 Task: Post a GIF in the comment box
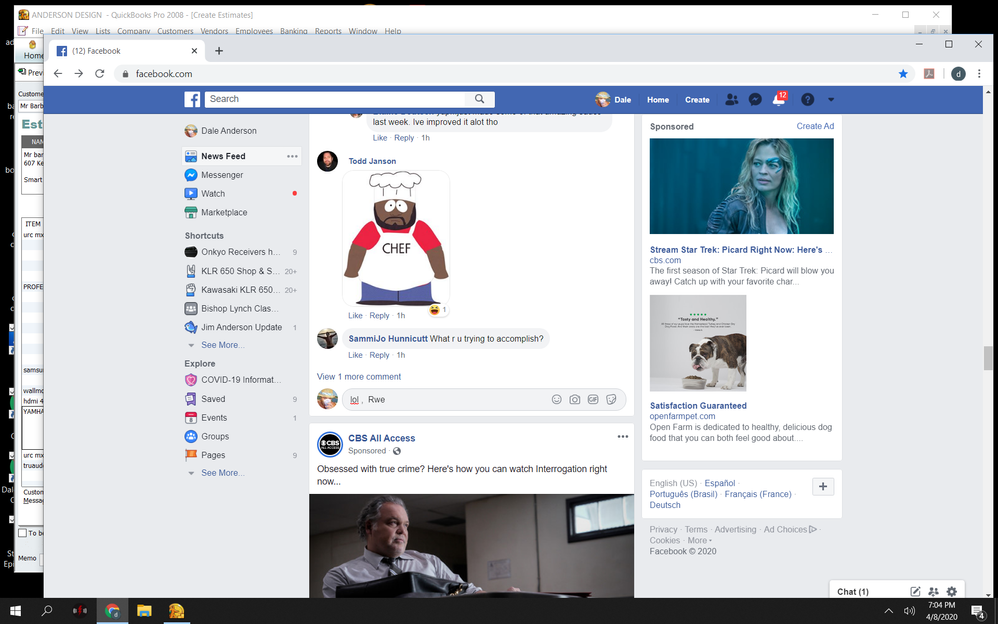pos(593,399)
